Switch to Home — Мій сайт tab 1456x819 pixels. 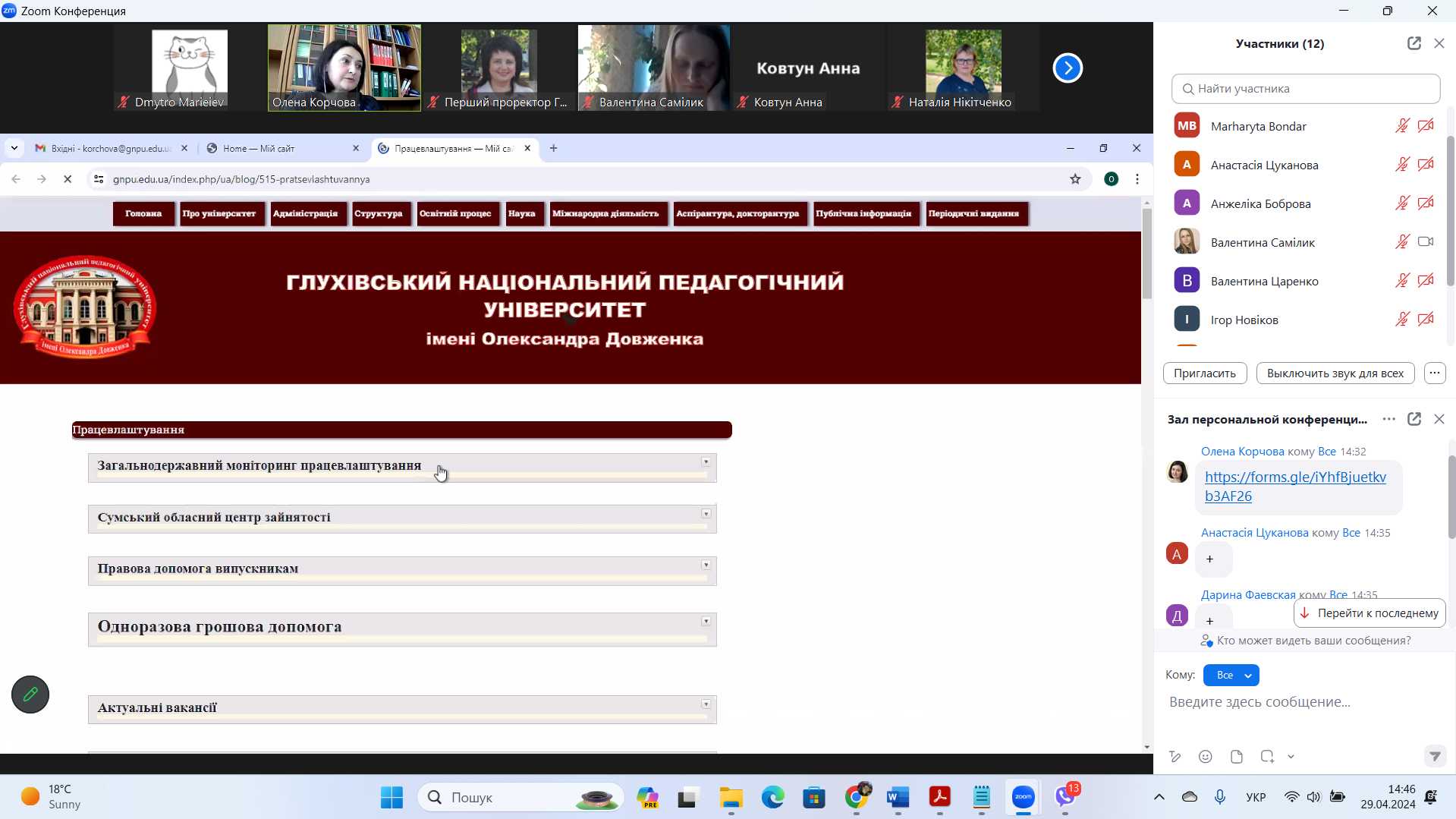click(x=282, y=149)
